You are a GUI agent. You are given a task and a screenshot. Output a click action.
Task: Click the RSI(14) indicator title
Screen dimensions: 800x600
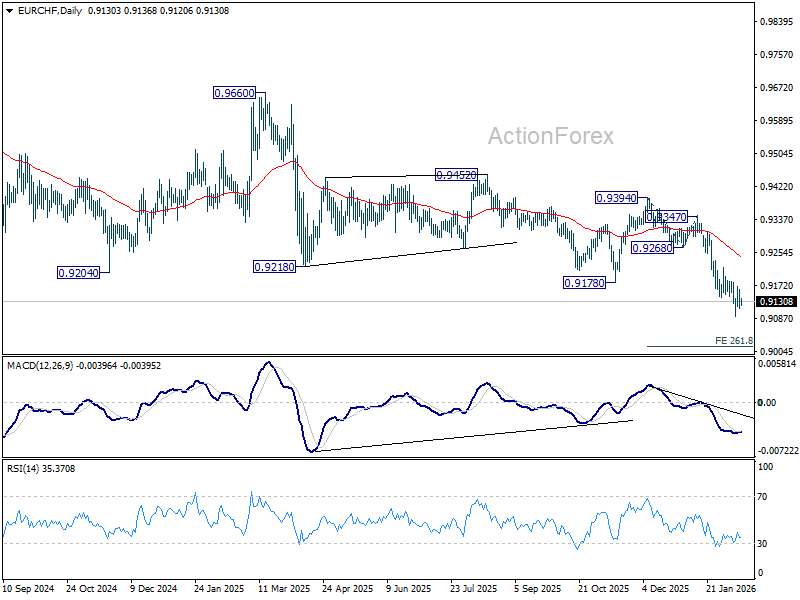coord(22,469)
